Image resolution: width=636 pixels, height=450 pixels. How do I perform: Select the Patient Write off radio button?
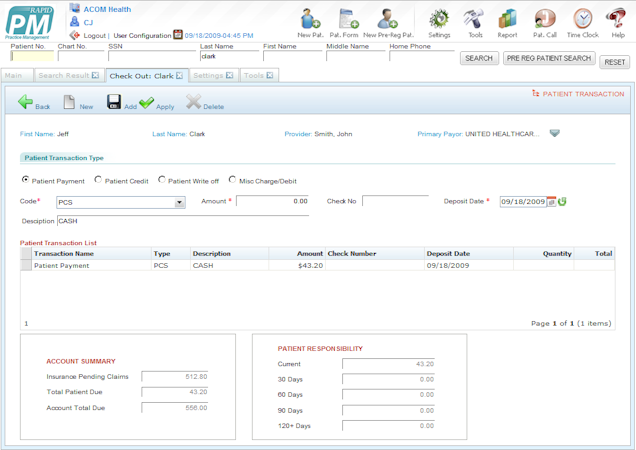pyautogui.click(x=161, y=179)
